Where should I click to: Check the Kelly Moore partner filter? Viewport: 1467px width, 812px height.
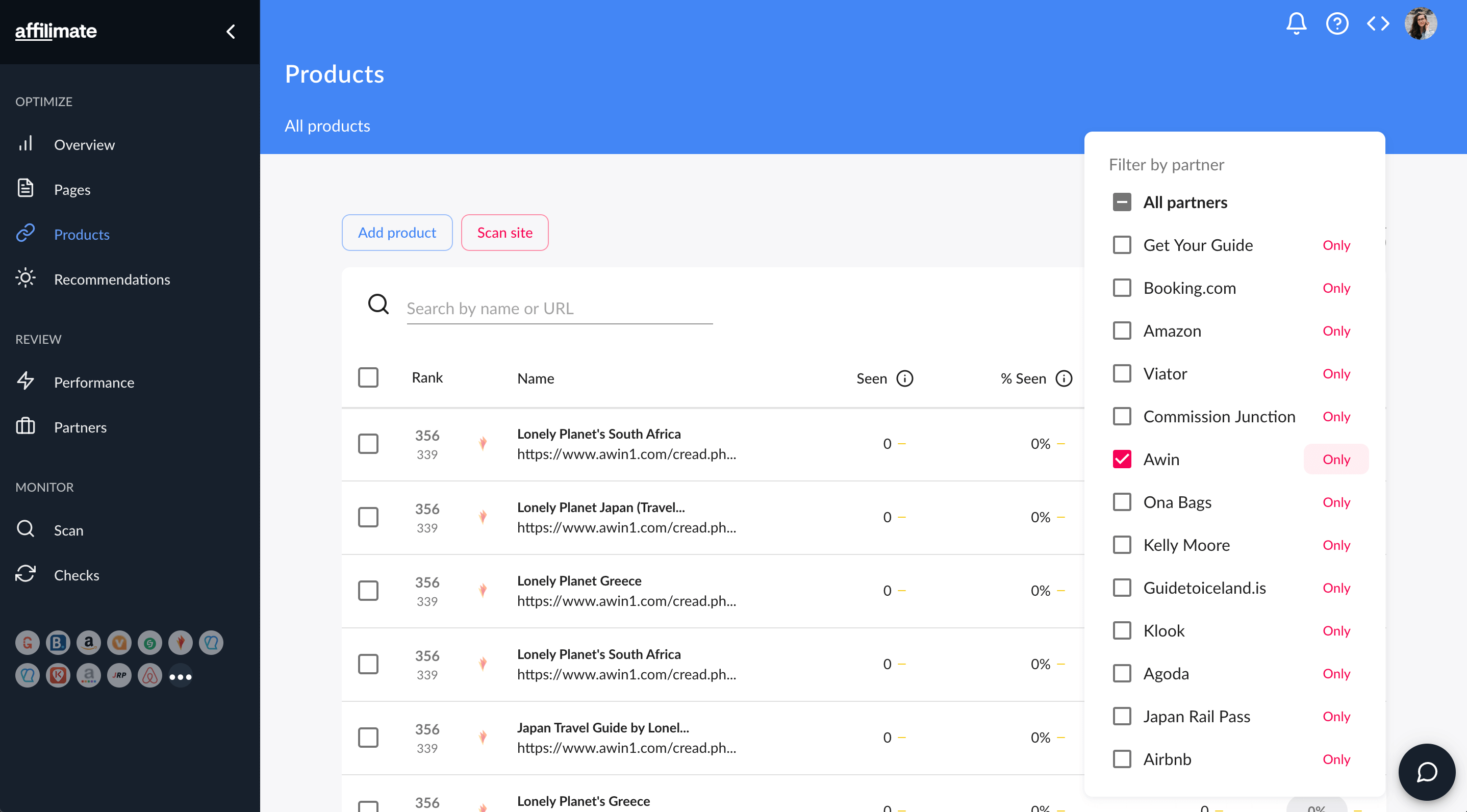[x=1122, y=545]
